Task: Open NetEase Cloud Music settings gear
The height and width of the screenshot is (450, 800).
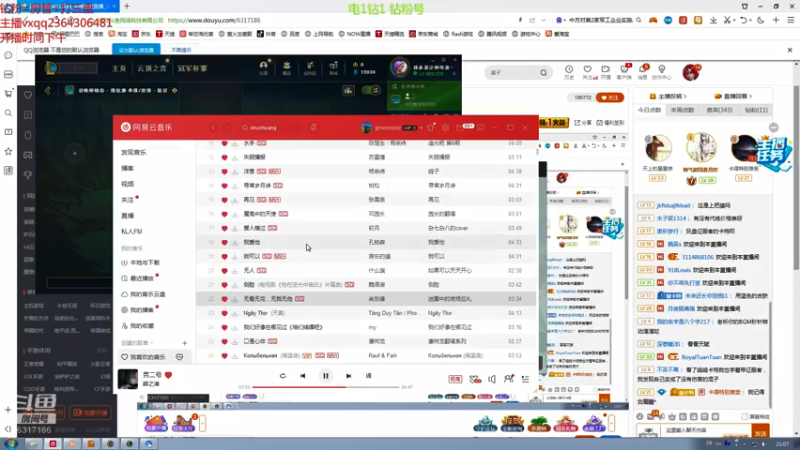Action: pos(445,128)
